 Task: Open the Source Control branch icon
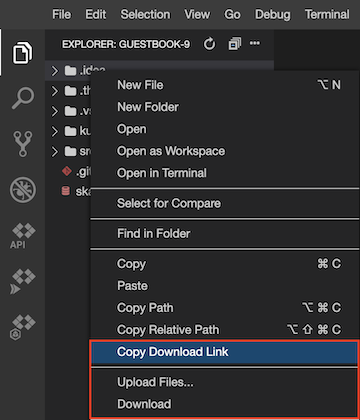pyautogui.click(x=23, y=144)
